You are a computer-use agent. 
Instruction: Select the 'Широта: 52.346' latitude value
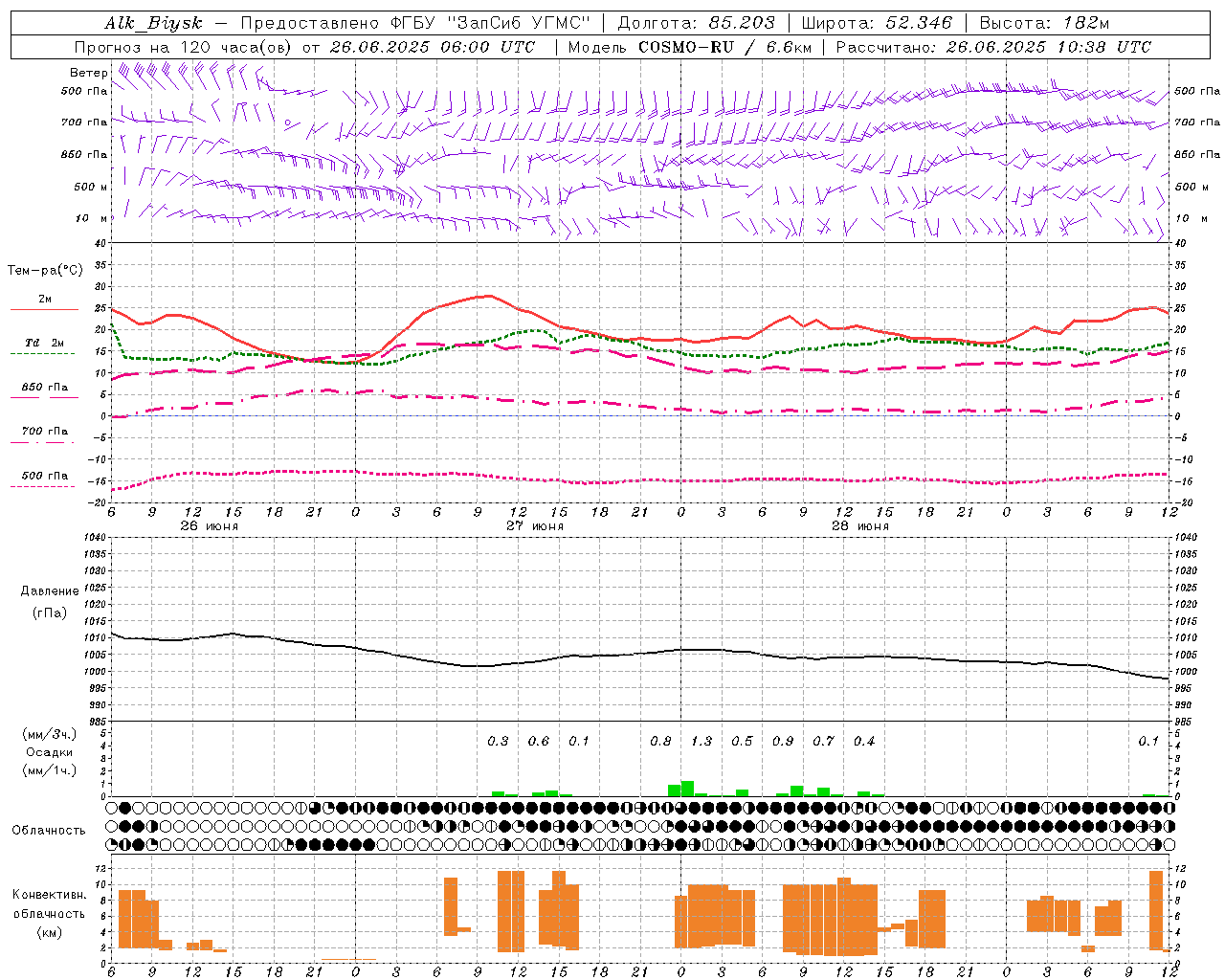tap(877, 23)
